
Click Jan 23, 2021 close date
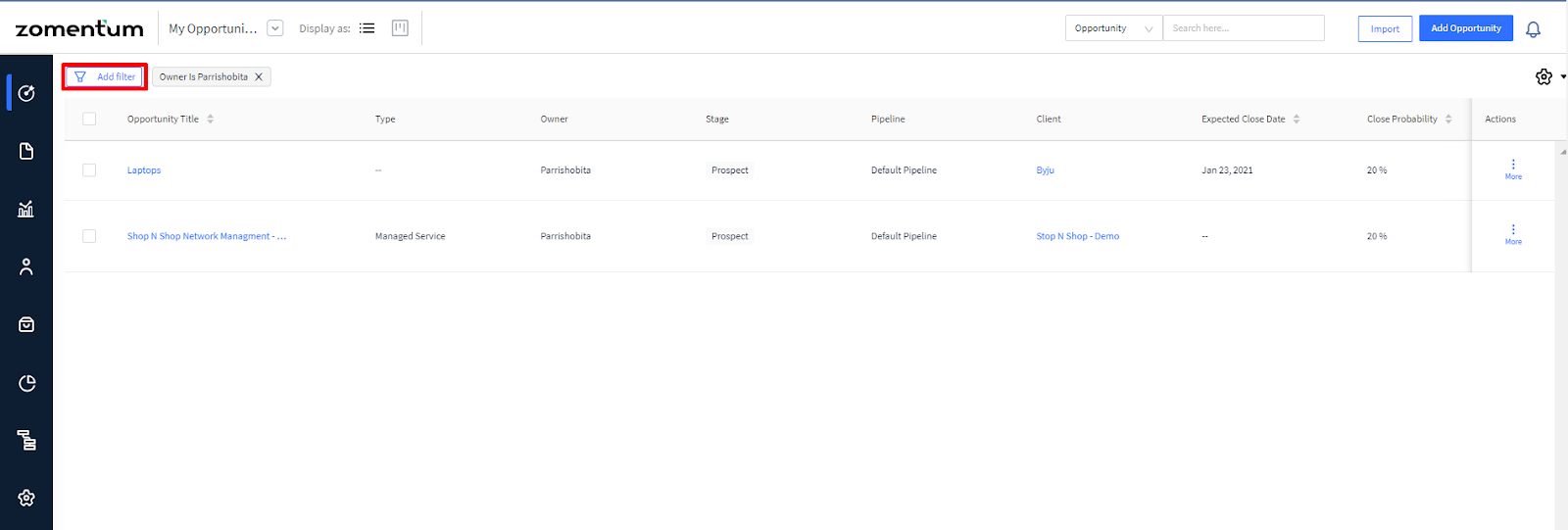(1227, 170)
